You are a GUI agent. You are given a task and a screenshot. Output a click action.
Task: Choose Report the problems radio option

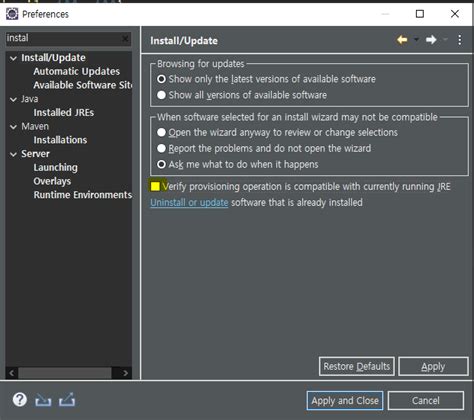[x=161, y=148]
